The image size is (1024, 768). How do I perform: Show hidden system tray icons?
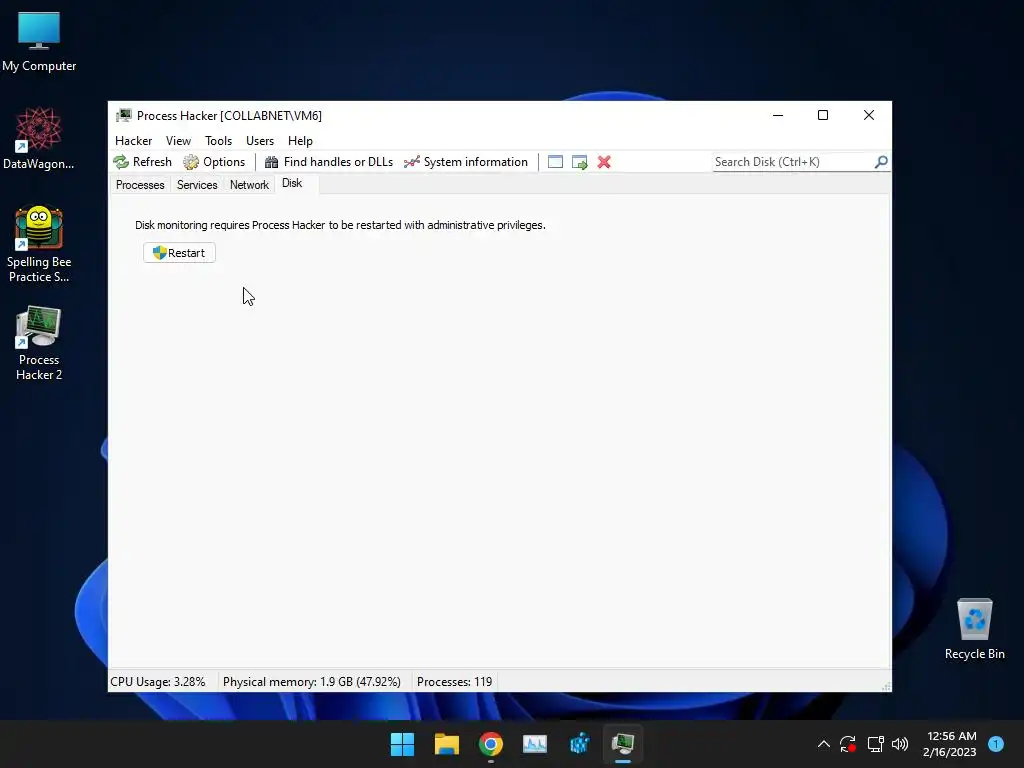coord(824,744)
